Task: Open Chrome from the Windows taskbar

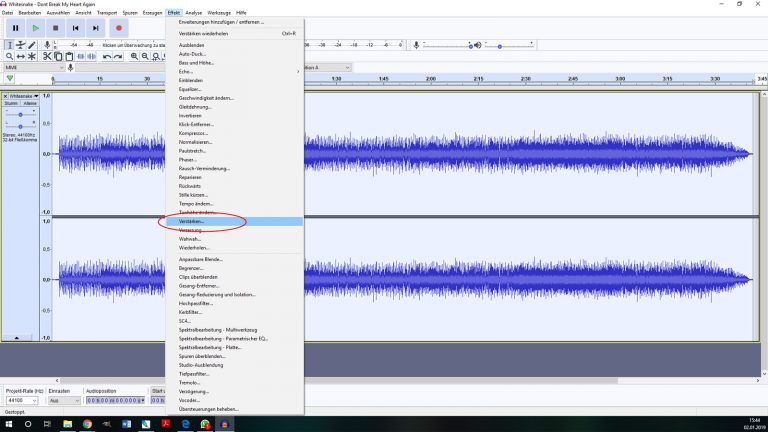Action: click(x=88, y=424)
